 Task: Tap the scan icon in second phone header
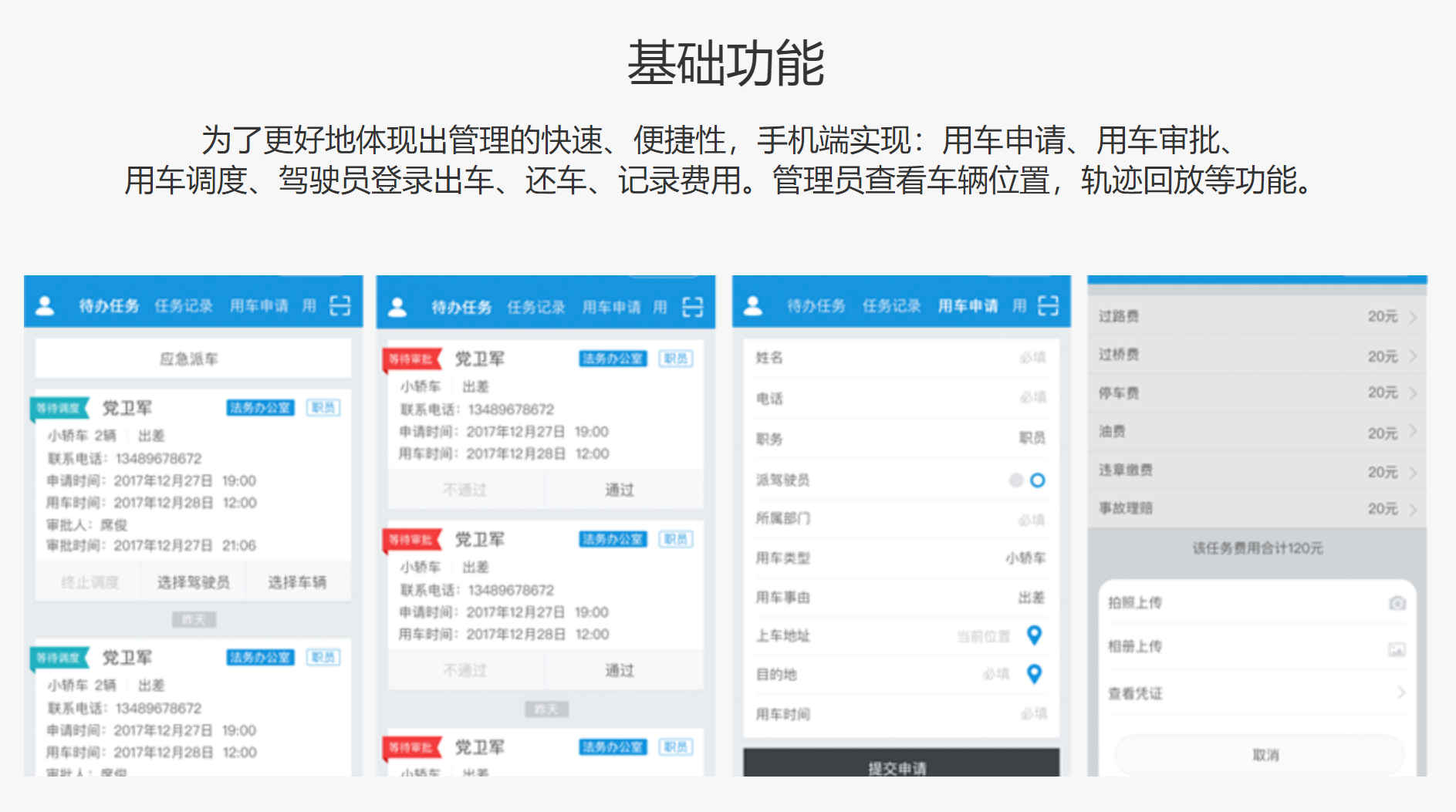click(692, 307)
